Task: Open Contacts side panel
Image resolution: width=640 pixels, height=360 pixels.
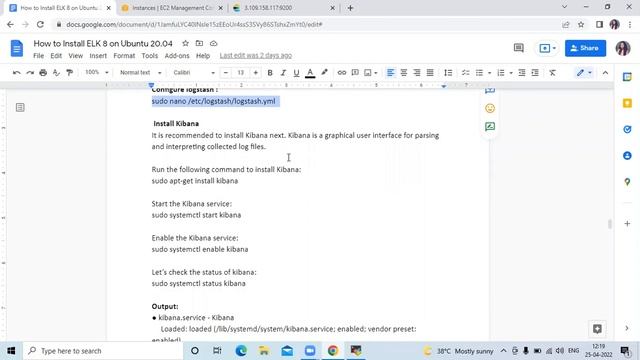Action: (x=627, y=156)
